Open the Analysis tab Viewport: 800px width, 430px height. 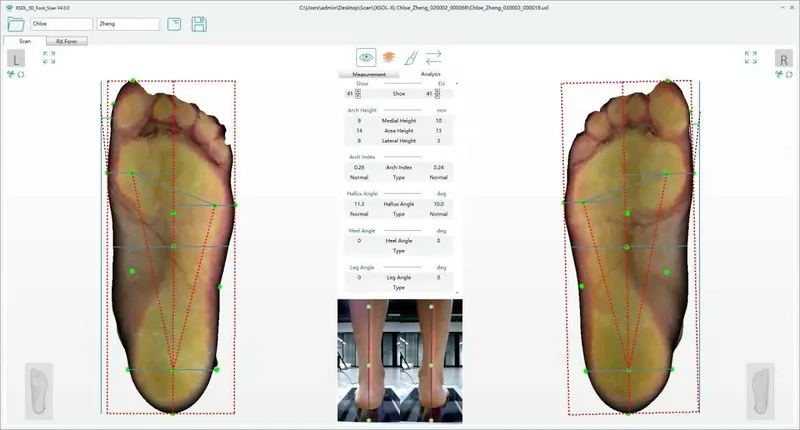(x=431, y=74)
